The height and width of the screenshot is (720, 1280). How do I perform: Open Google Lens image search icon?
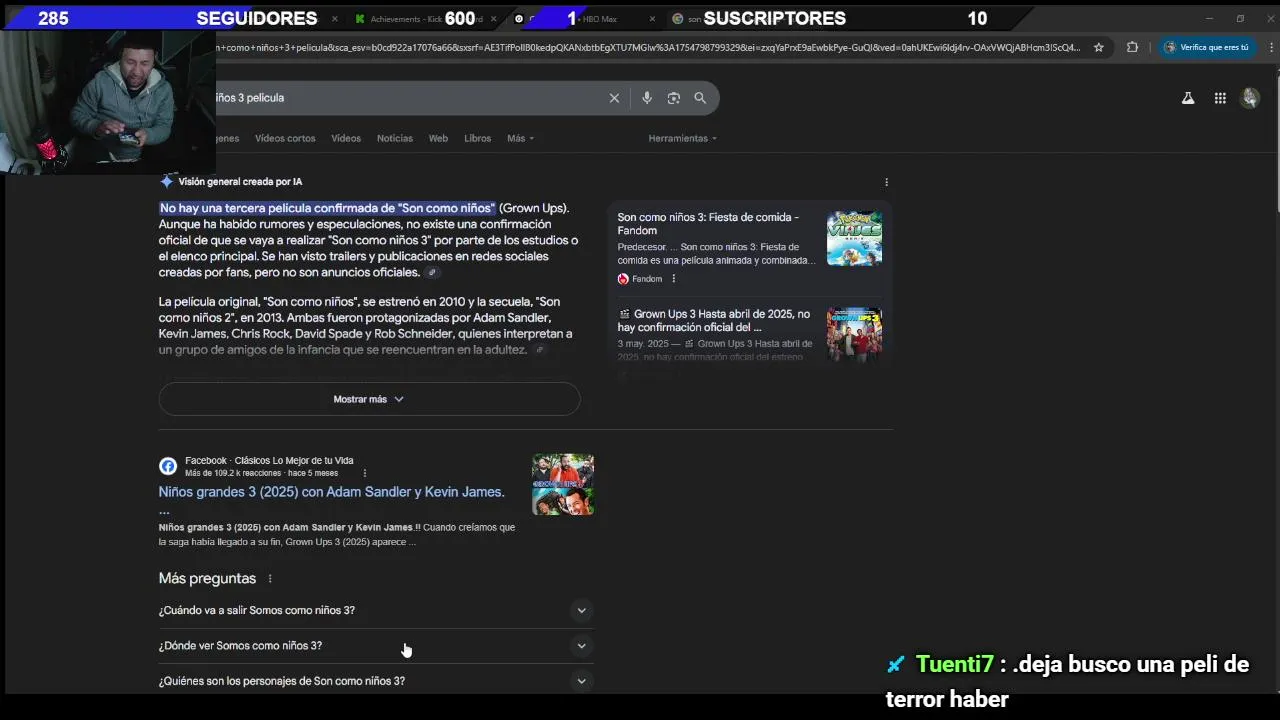click(x=674, y=98)
